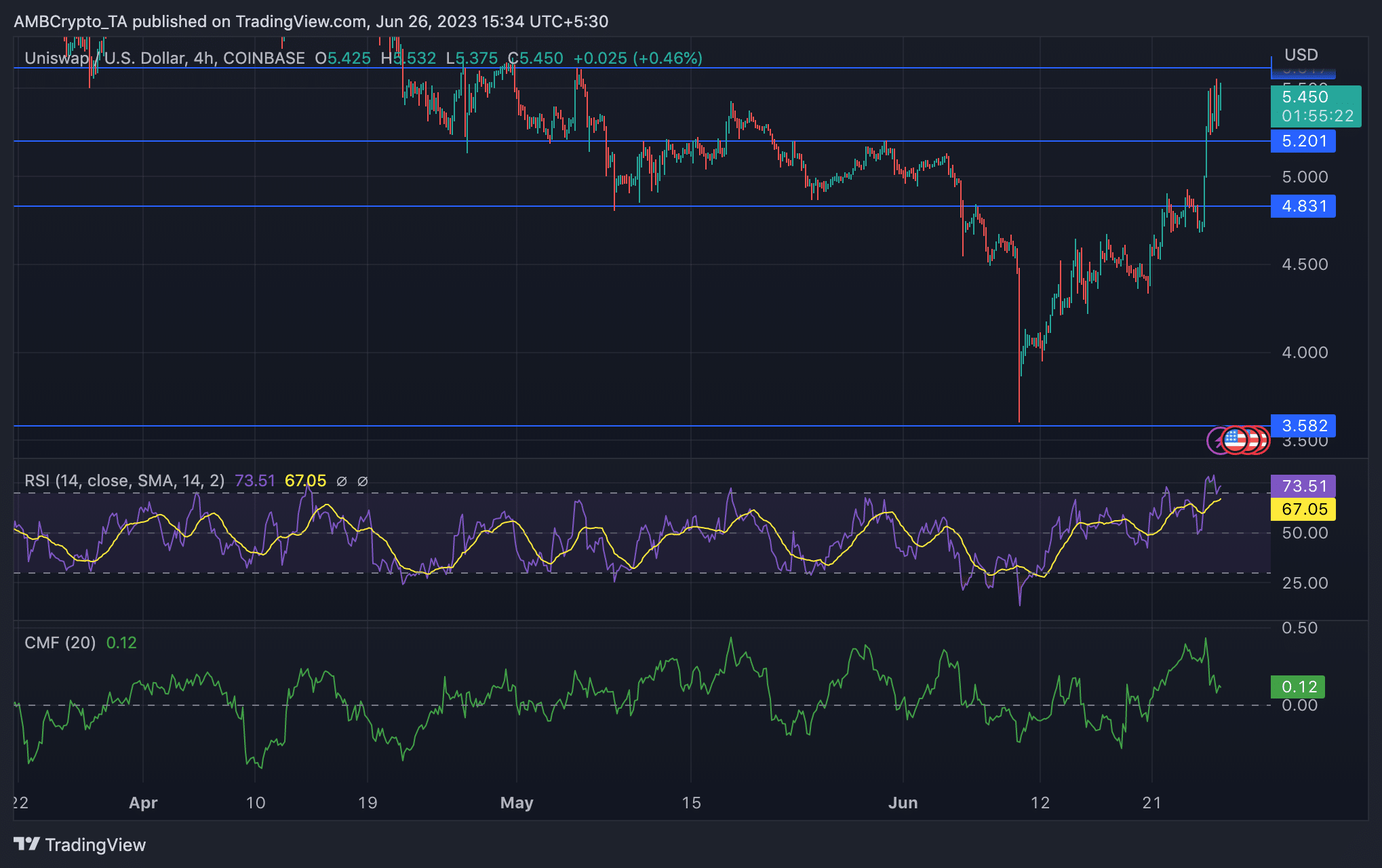The image size is (1382, 868).
Task: Open the CMF (20) indicator legend
Action: point(60,643)
